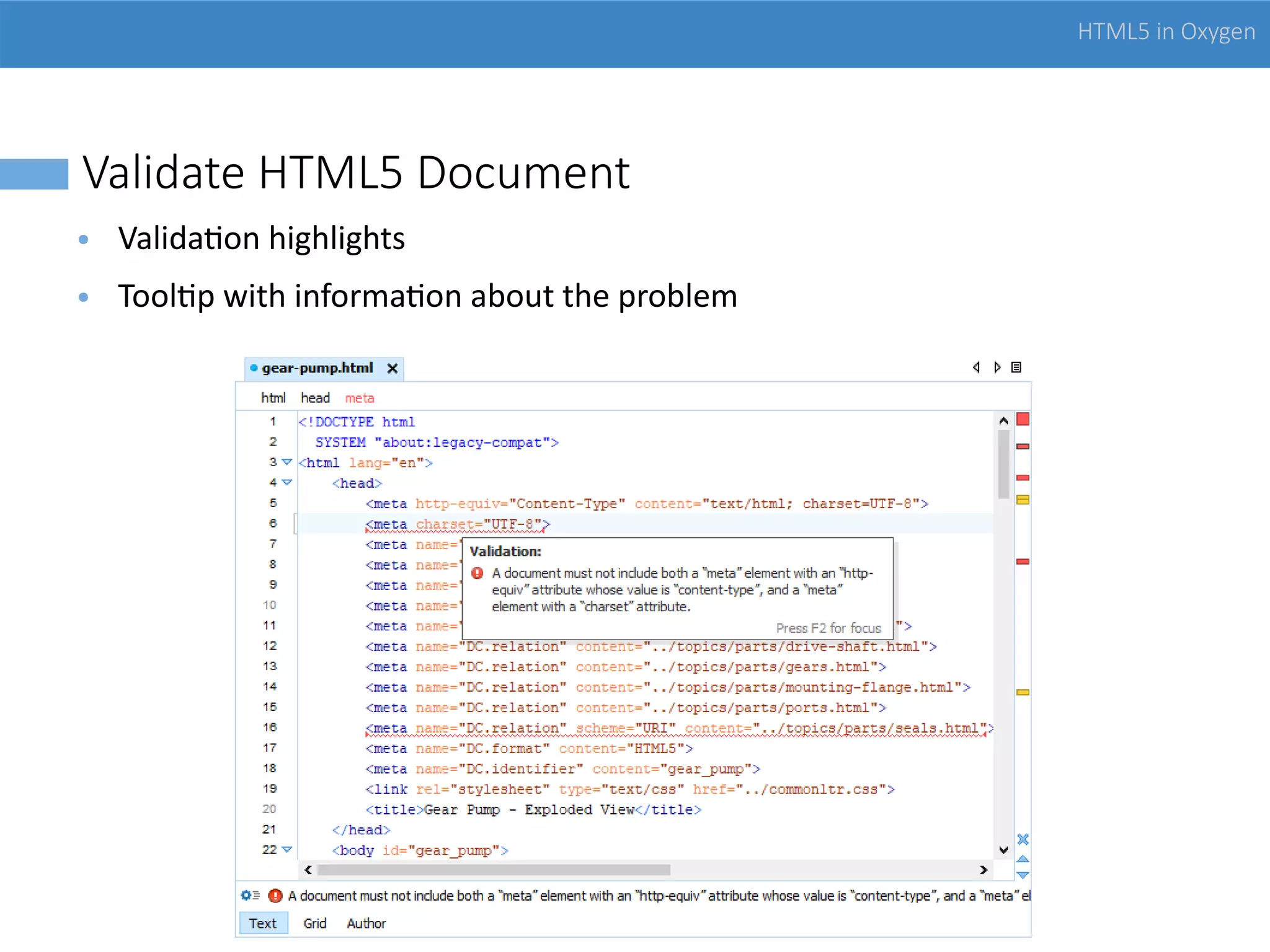Click the vertical scrollbar thumb

(x=1004, y=464)
